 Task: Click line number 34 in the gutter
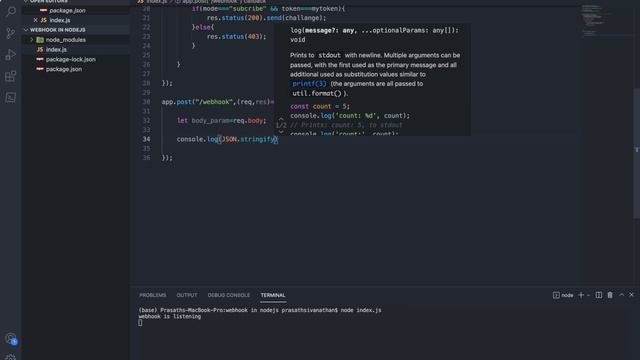146,139
